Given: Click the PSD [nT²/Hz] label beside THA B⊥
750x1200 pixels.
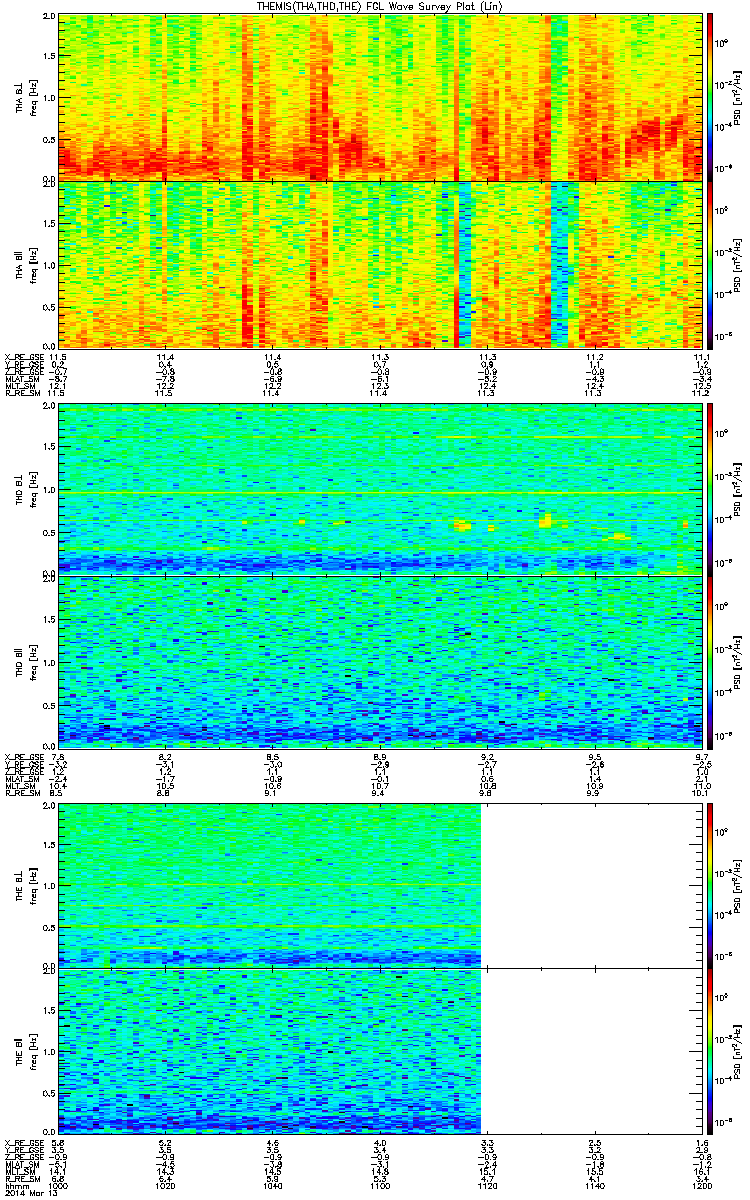Looking at the screenshot, I should pyautogui.click(x=737, y=98).
